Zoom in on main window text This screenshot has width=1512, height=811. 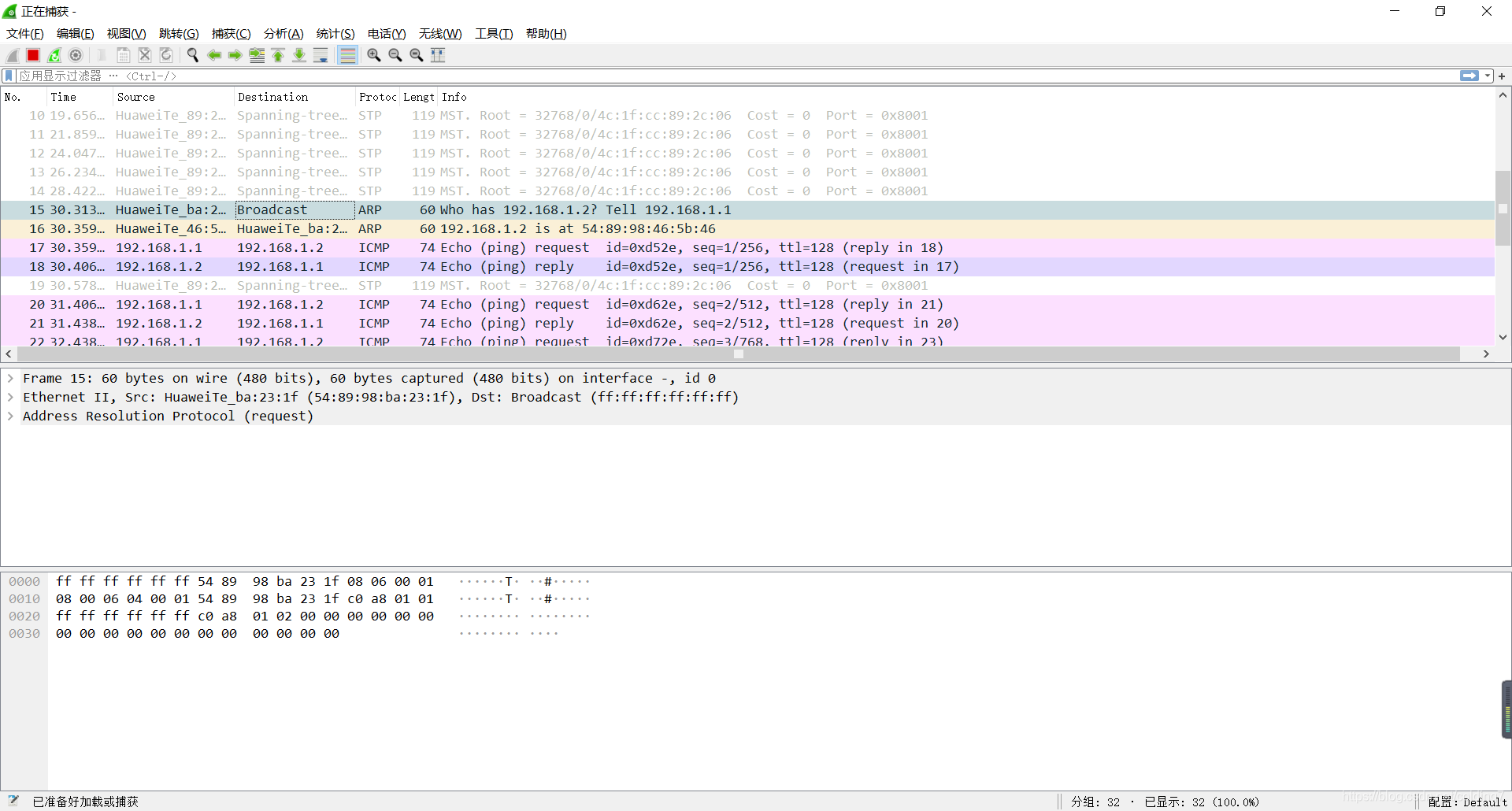coord(374,55)
